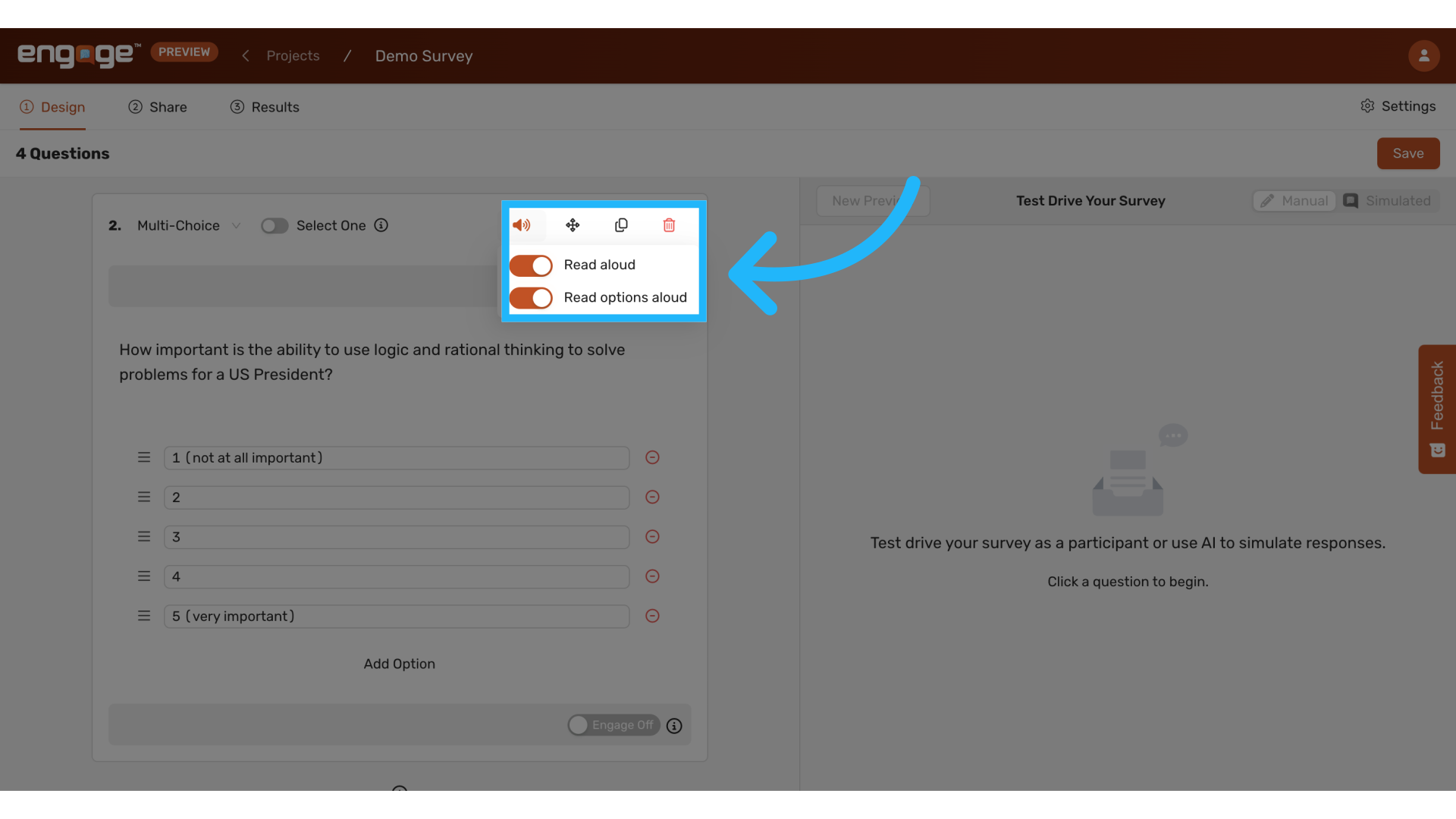This screenshot has width=1456, height=819.
Task: Click drag handle for option '2'
Action: tap(144, 497)
